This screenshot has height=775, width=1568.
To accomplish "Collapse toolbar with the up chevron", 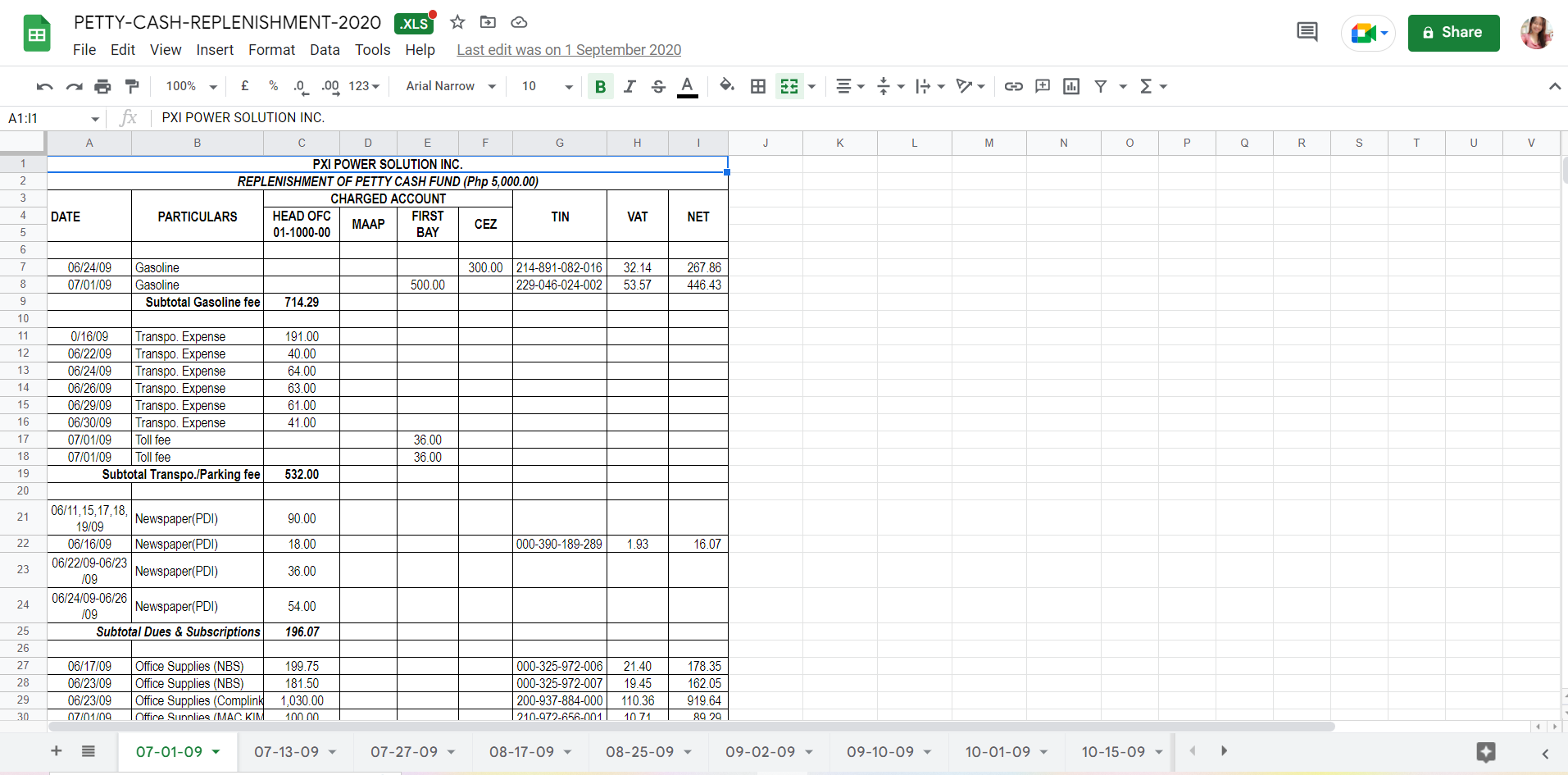I will (1554, 86).
